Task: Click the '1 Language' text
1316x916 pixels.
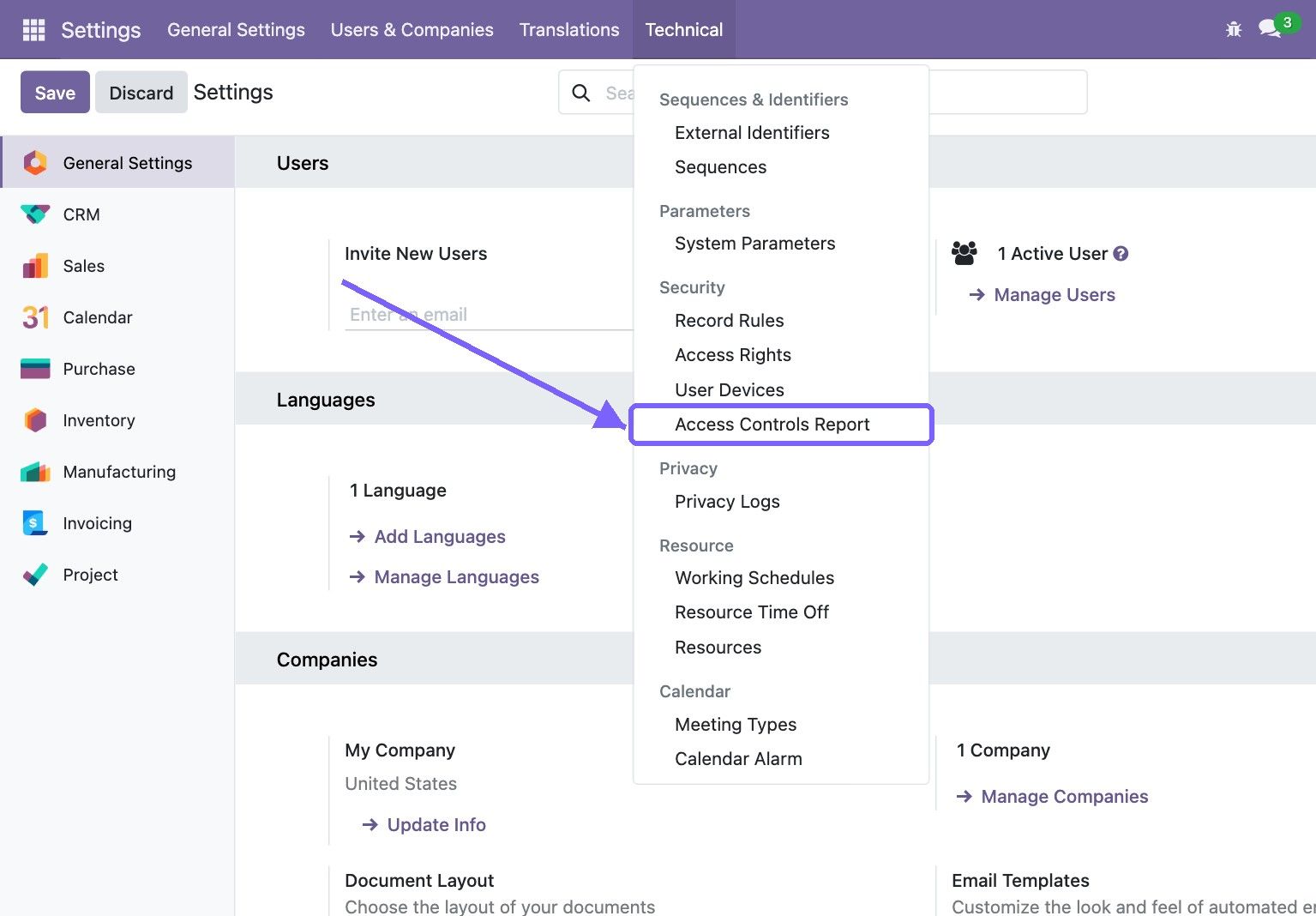Action: (x=398, y=491)
